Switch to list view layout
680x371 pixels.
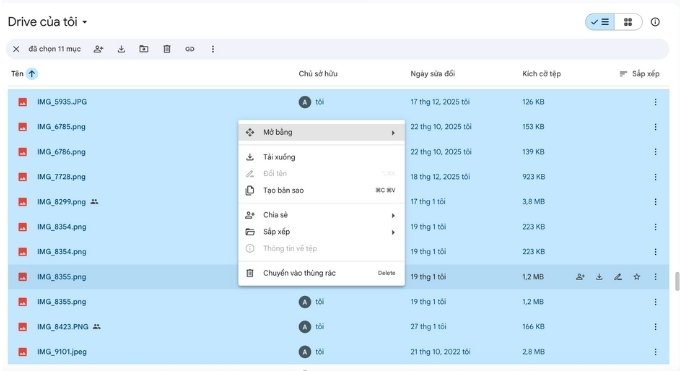(x=600, y=22)
